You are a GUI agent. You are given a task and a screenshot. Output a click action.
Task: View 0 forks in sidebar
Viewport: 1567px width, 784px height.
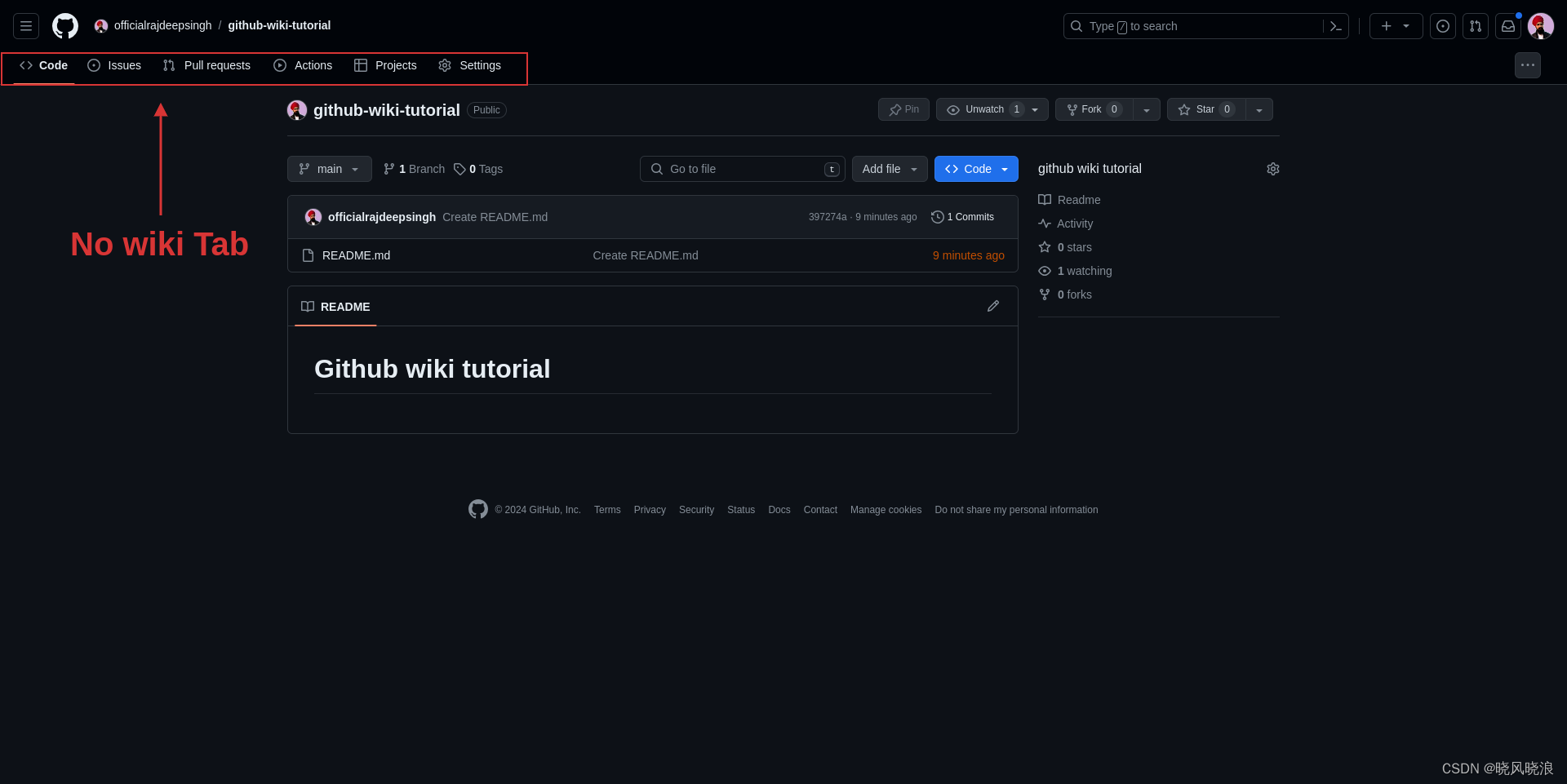click(x=1065, y=295)
